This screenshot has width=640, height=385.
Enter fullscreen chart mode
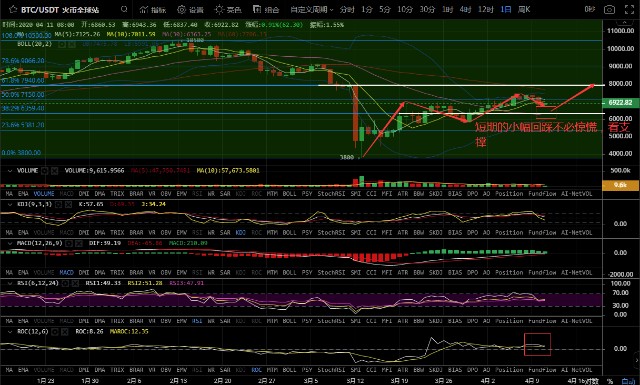[x=629, y=9]
